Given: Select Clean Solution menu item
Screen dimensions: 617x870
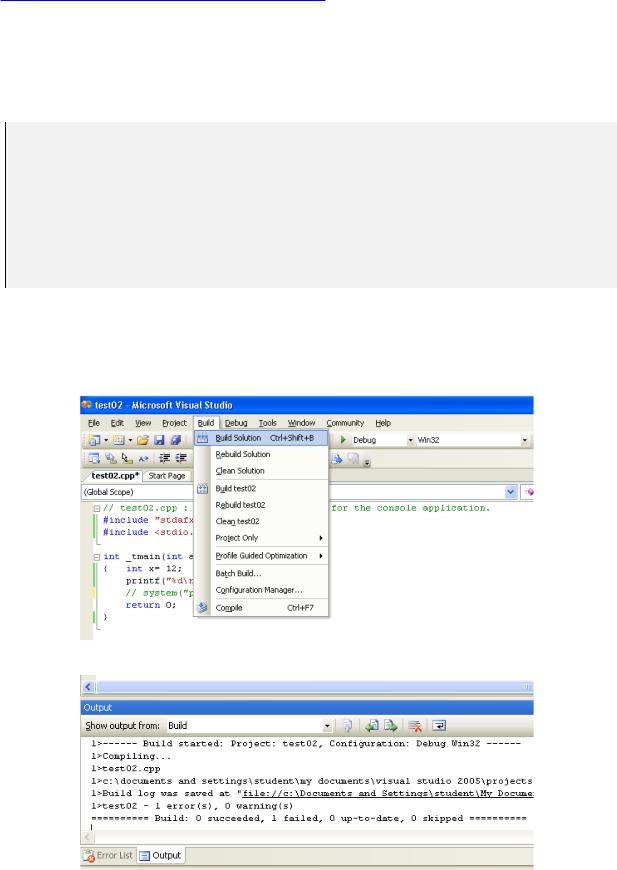Looking at the screenshot, I should pyautogui.click(x=261, y=471).
